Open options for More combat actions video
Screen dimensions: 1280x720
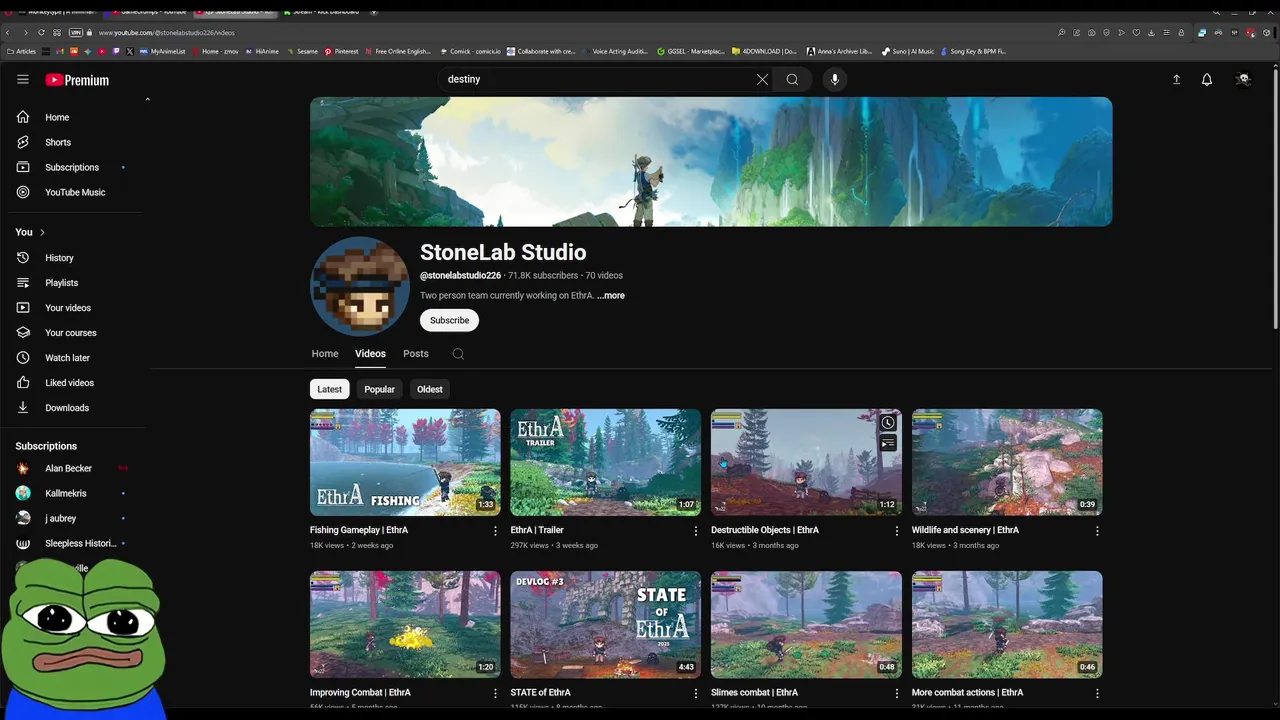1097,693
